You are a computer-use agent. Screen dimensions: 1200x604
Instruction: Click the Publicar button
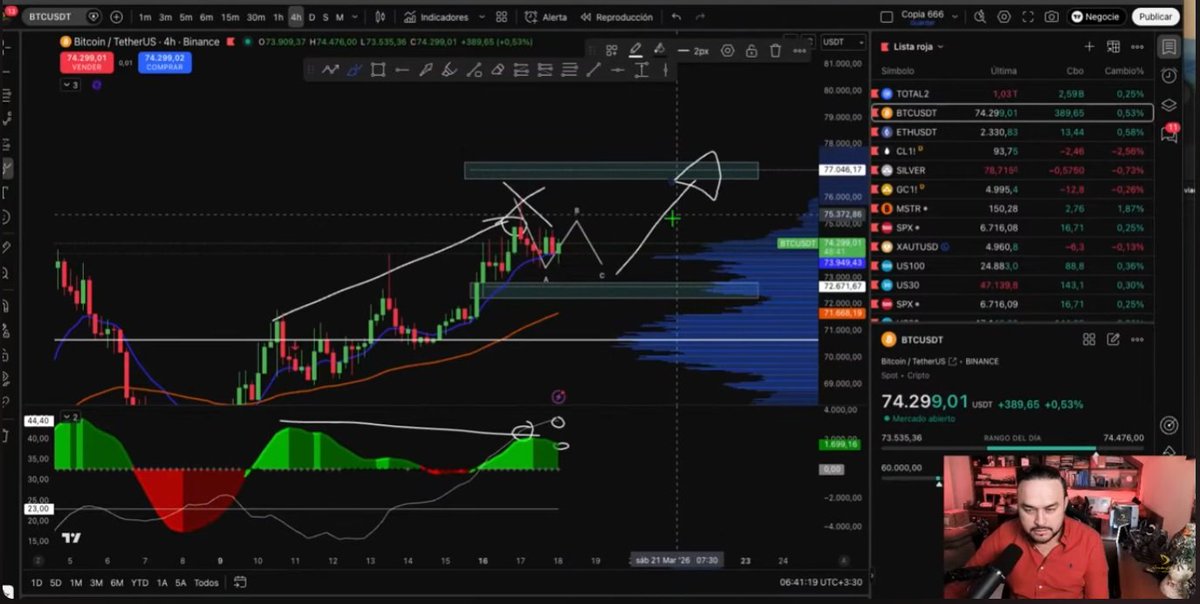click(x=1155, y=17)
